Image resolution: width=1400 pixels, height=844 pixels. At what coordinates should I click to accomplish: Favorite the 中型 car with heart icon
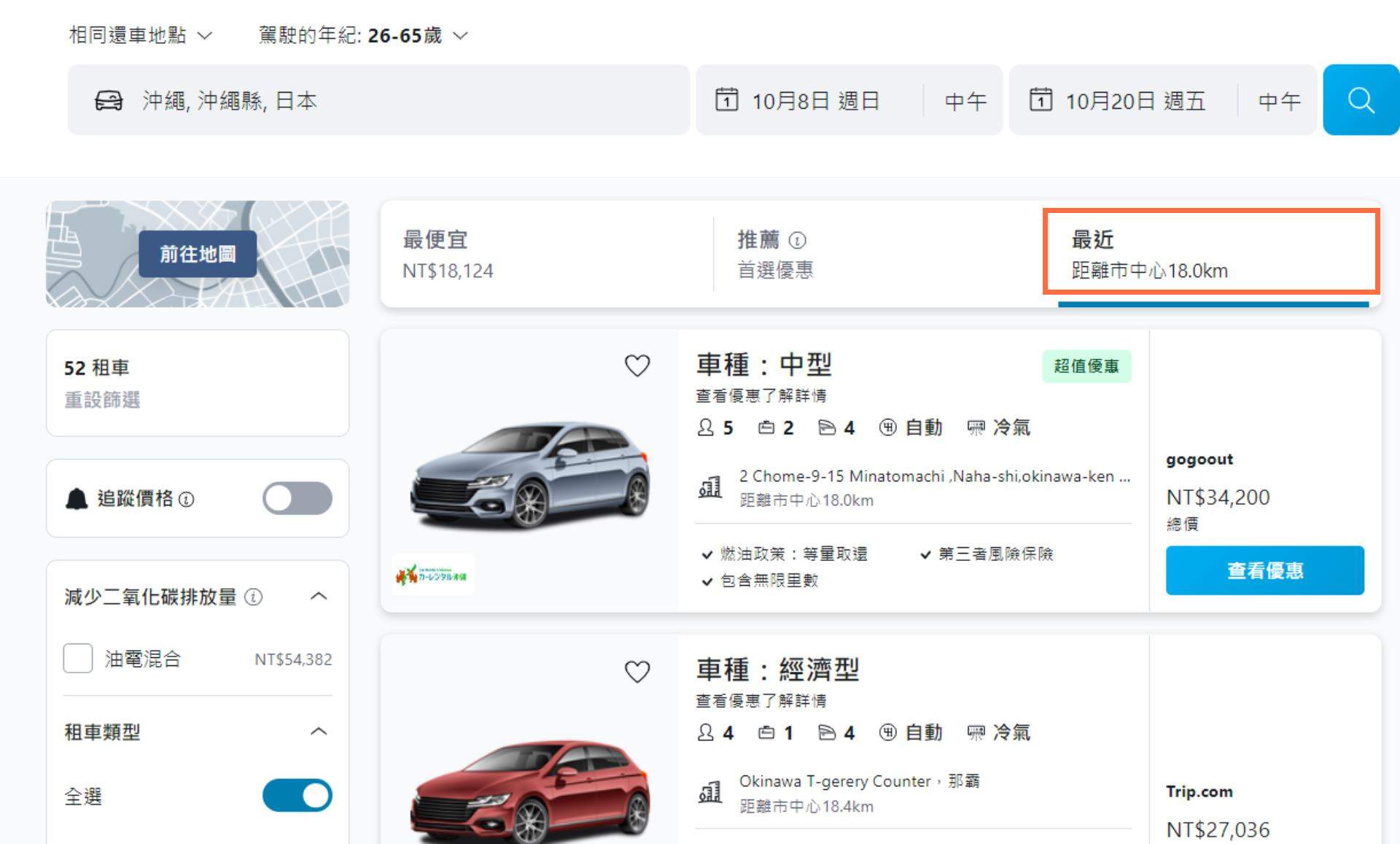(x=637, y=365)
